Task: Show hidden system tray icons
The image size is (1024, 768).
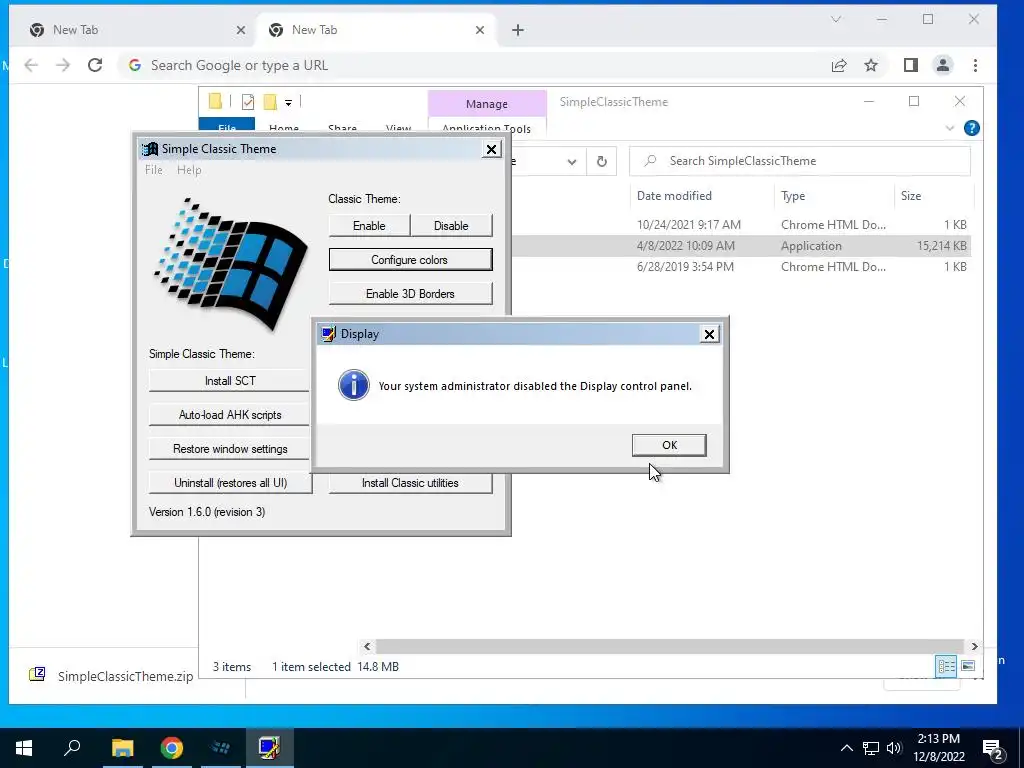Action: [846, 748]
